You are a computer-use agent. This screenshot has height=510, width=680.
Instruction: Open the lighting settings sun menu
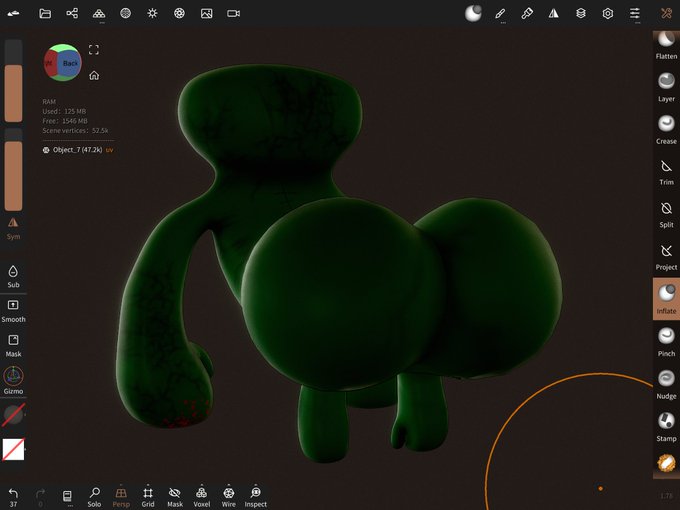(152, 13)
